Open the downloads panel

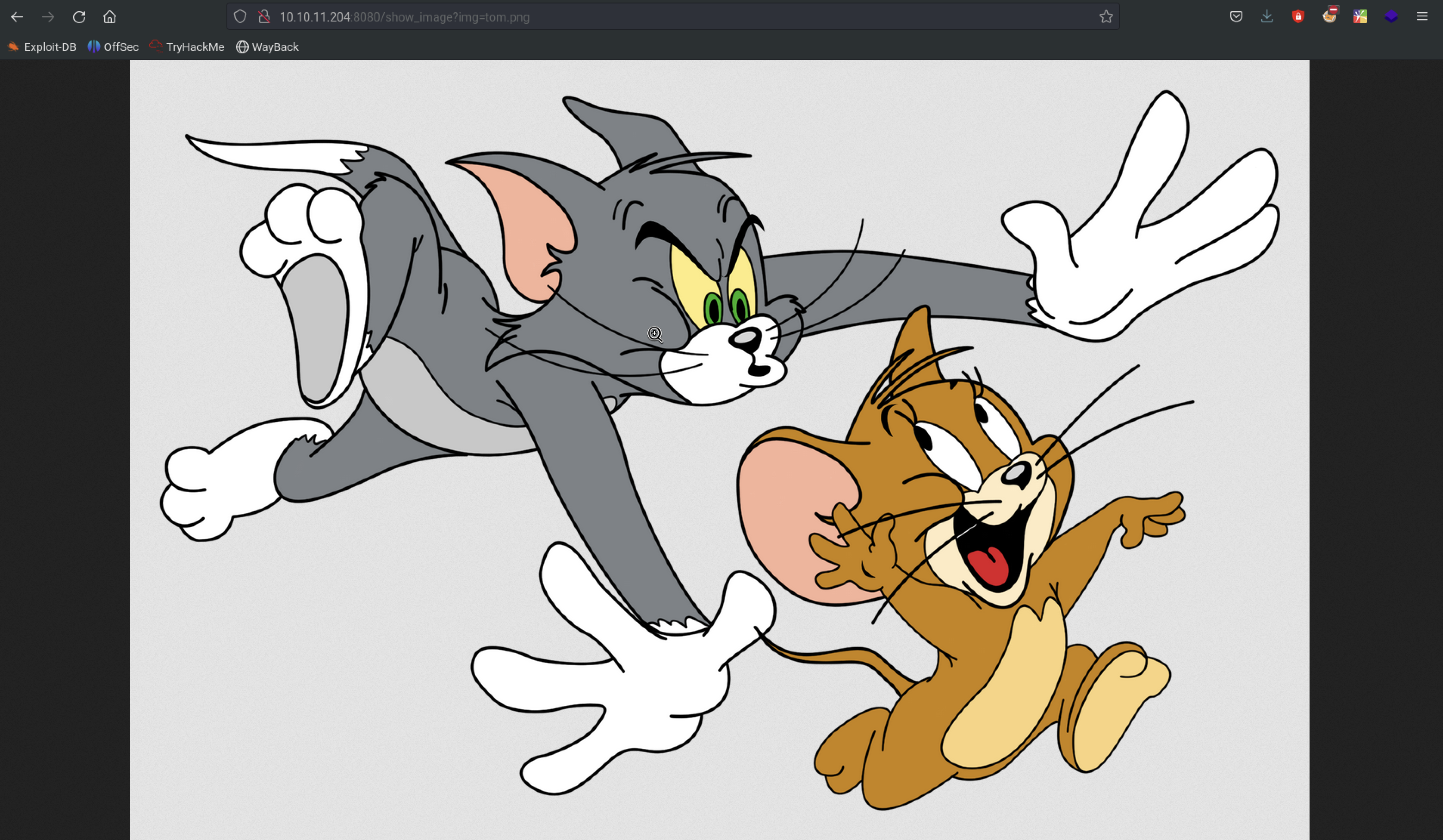pos(1267,17)
